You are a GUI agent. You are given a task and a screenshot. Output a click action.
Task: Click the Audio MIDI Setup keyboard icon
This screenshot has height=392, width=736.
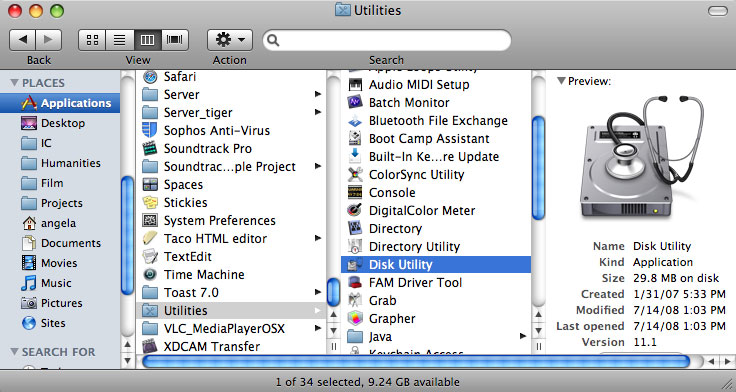point(355,85)
